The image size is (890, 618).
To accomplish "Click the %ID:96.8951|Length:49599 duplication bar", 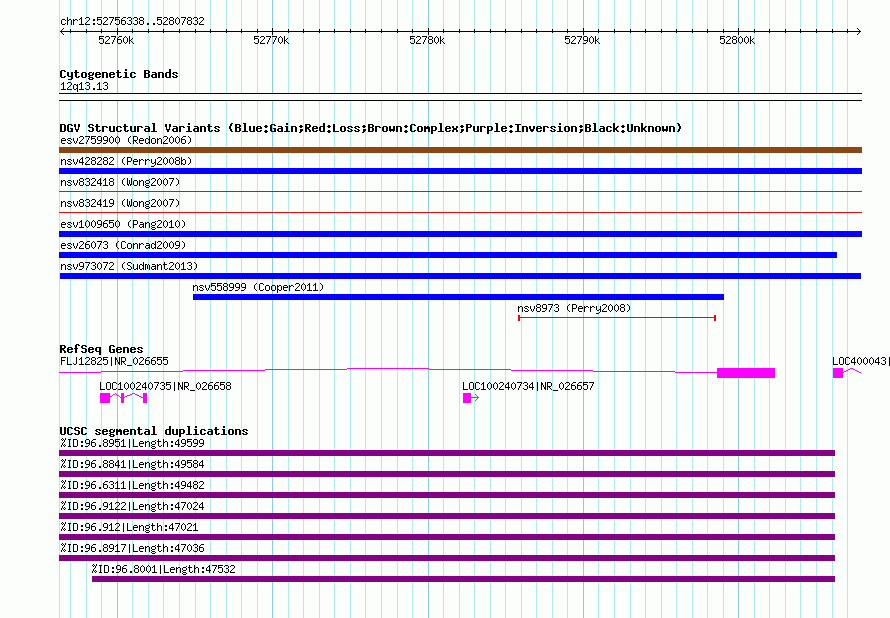I will [x=447, y=453].
